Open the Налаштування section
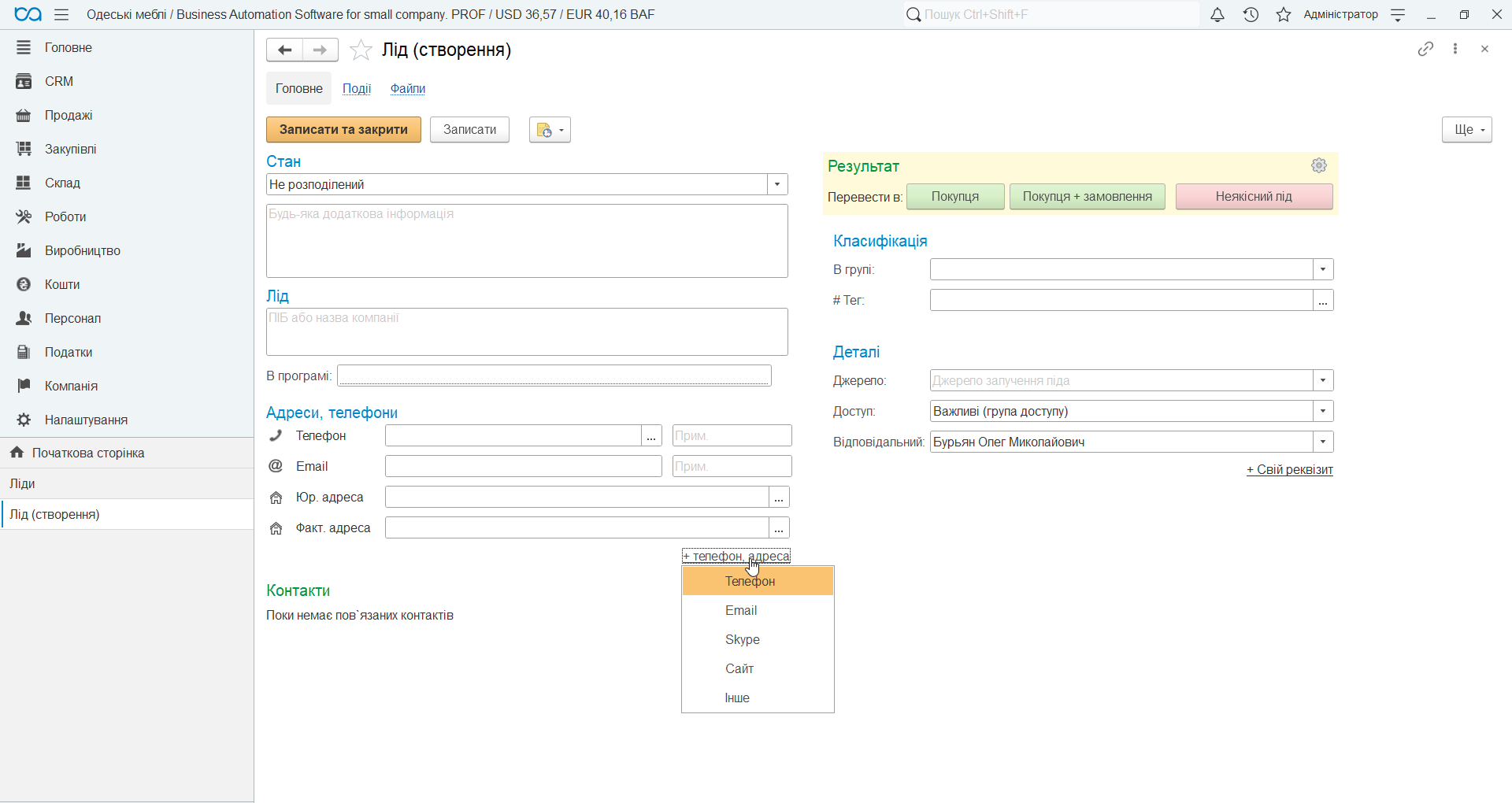This screenshot has height=803, width=1512. pos(127,420)
